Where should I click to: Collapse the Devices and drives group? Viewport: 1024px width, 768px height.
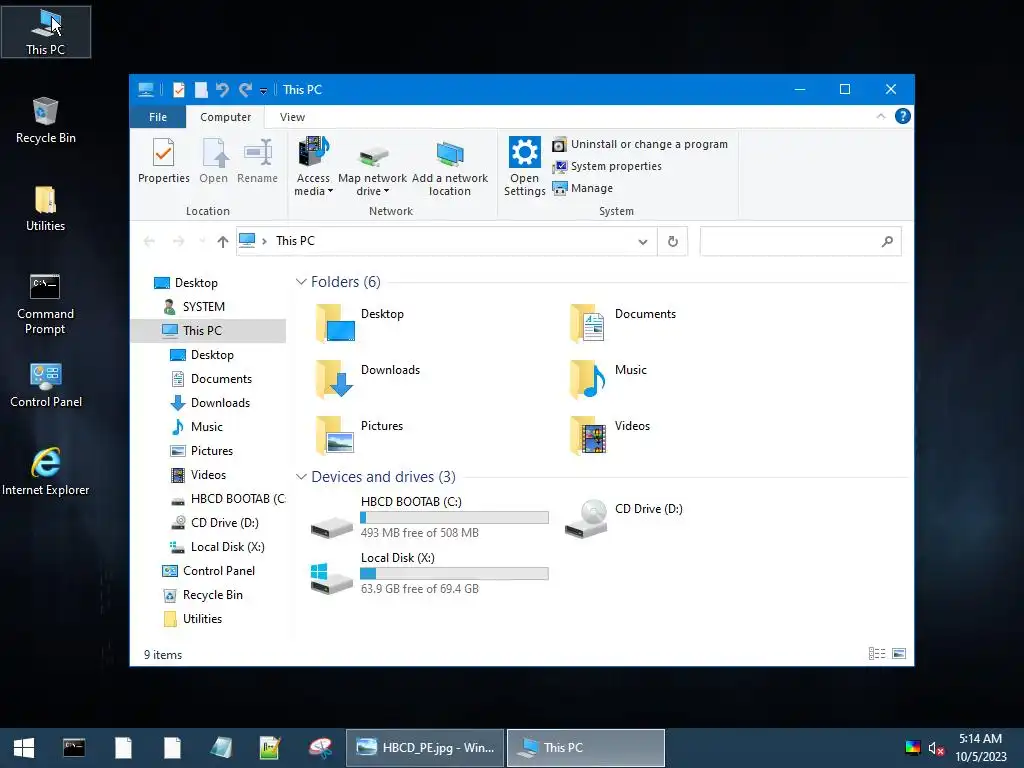coord(301,477)
